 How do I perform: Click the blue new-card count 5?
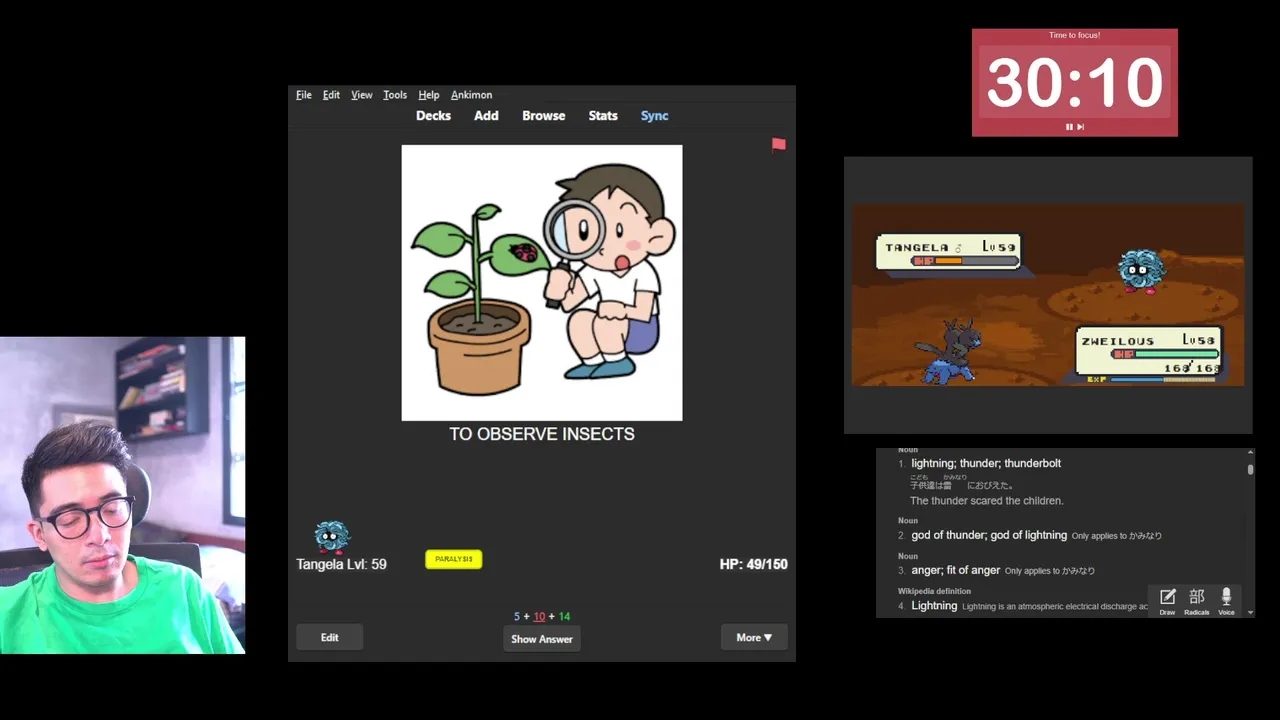(517, 616)
